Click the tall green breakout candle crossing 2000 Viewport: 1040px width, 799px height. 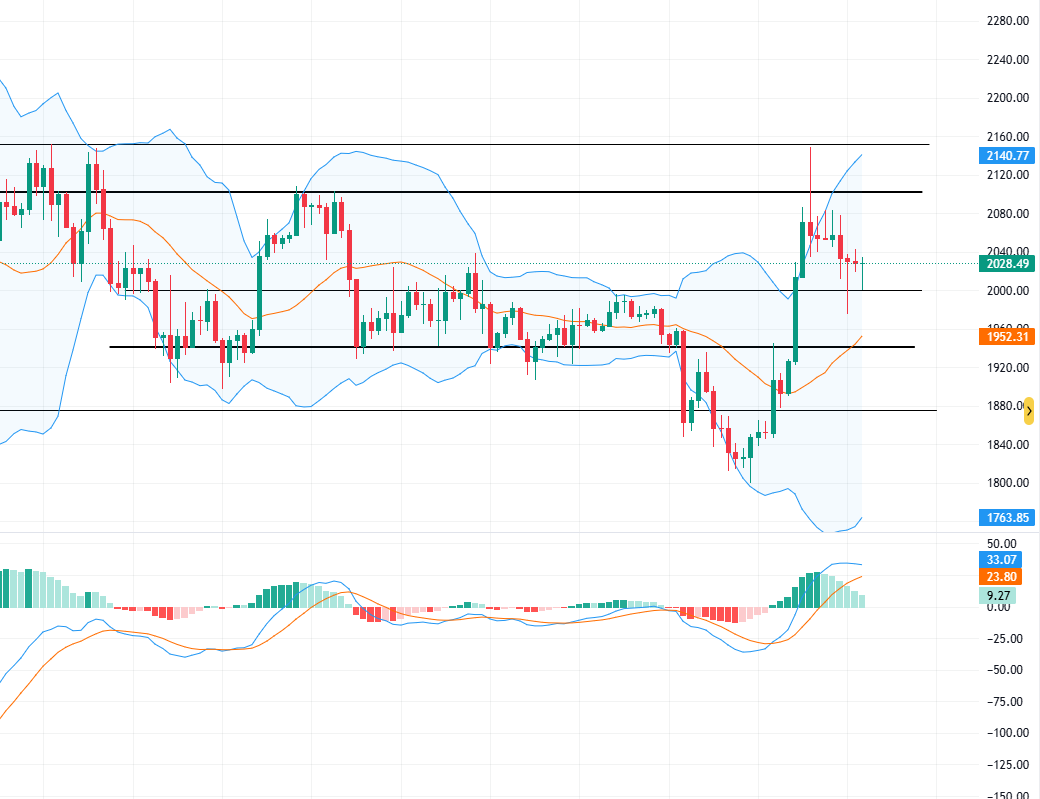(796, 318)
